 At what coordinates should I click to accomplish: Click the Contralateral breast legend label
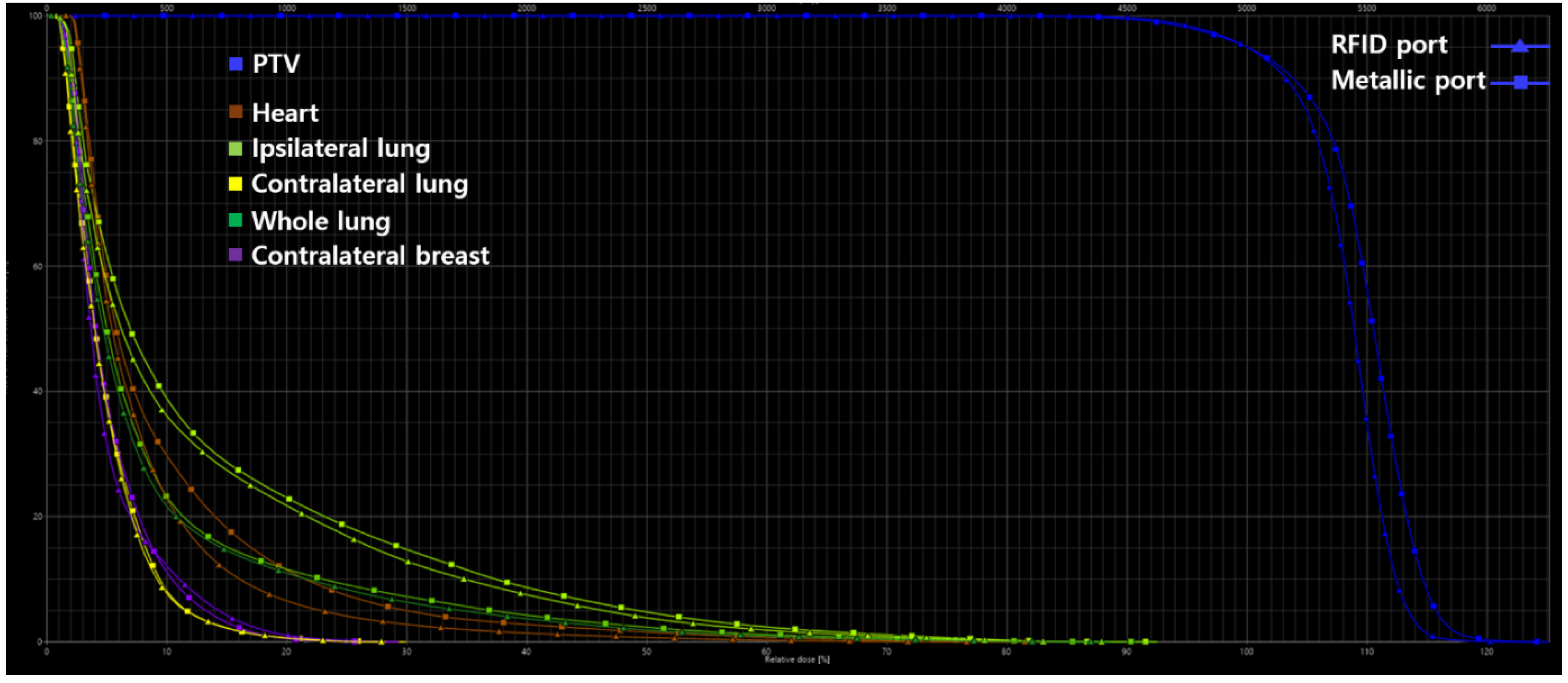pyautogui.click(x=370, y=256)
